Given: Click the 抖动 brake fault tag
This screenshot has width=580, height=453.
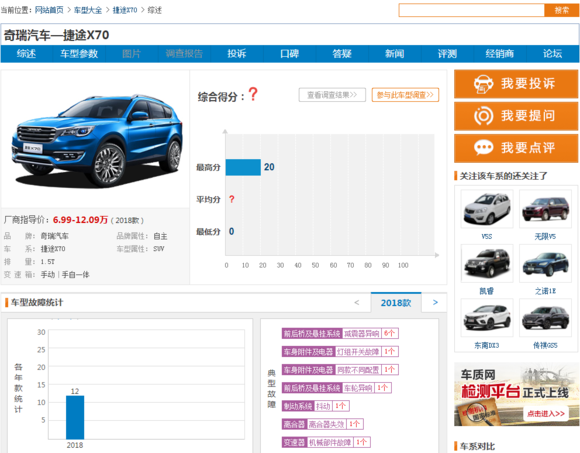Looking at the screenshot, I should [323, 406].
